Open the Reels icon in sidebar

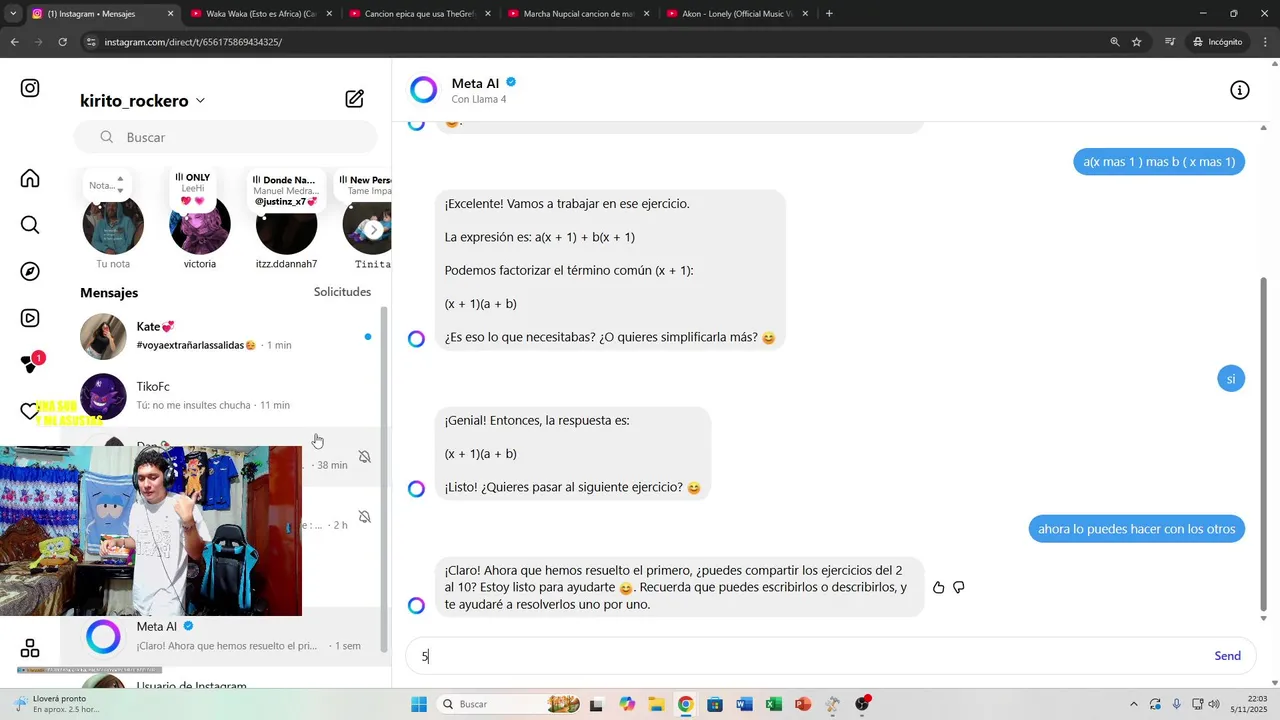[30, 318]
